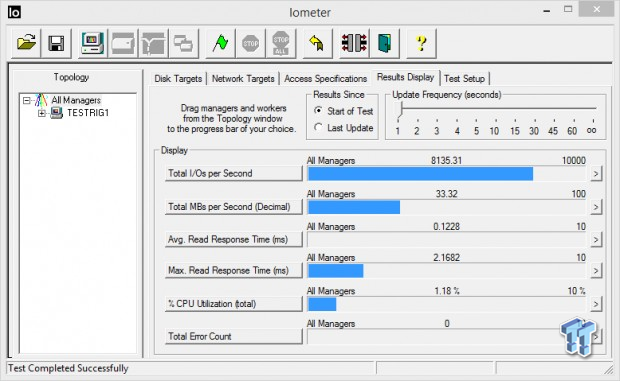Open Test Setup tab

pyautogui.click(x=464, y=79)
